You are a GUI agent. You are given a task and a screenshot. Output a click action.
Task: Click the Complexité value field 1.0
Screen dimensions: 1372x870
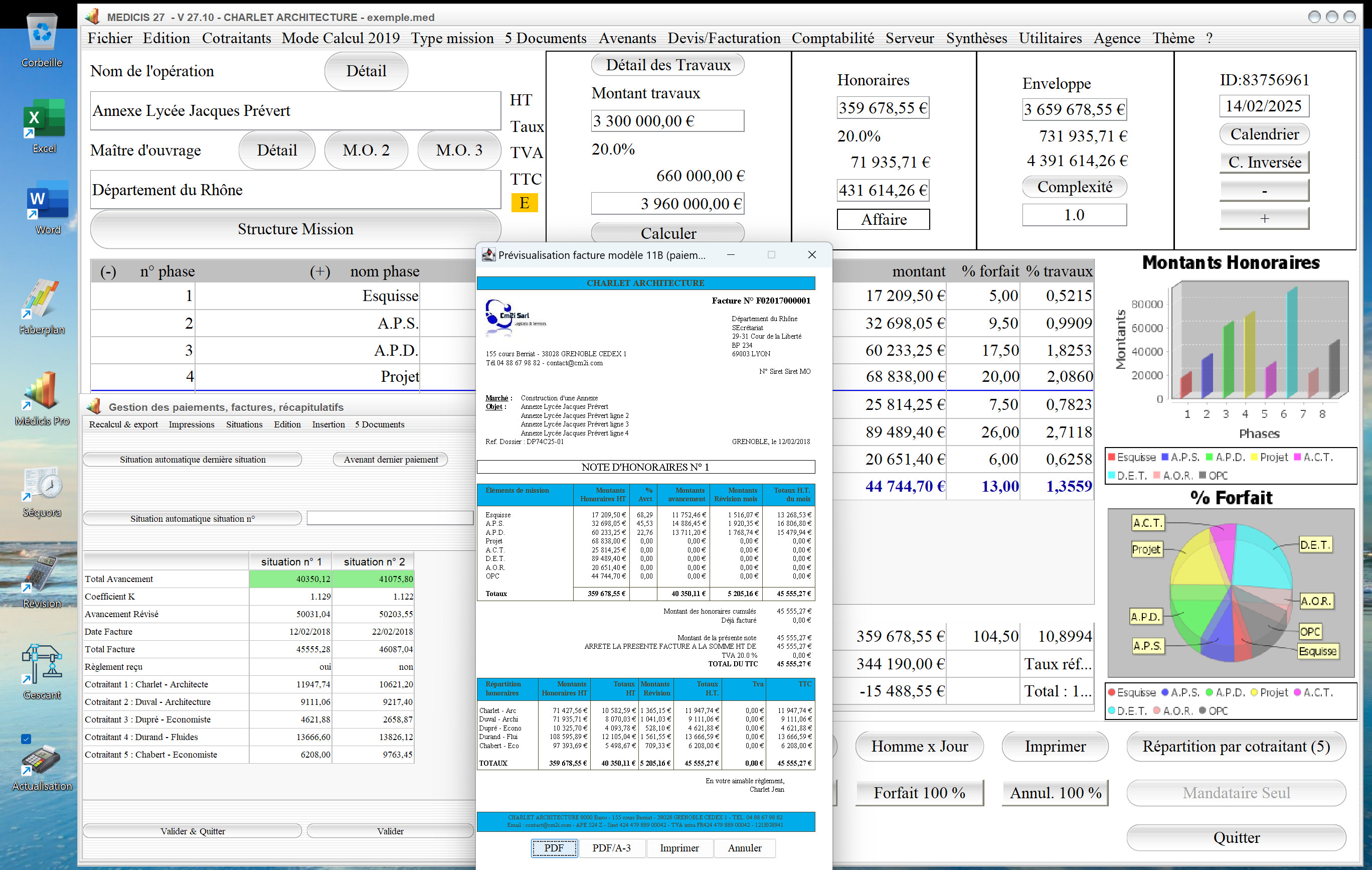click(1075, 215)
